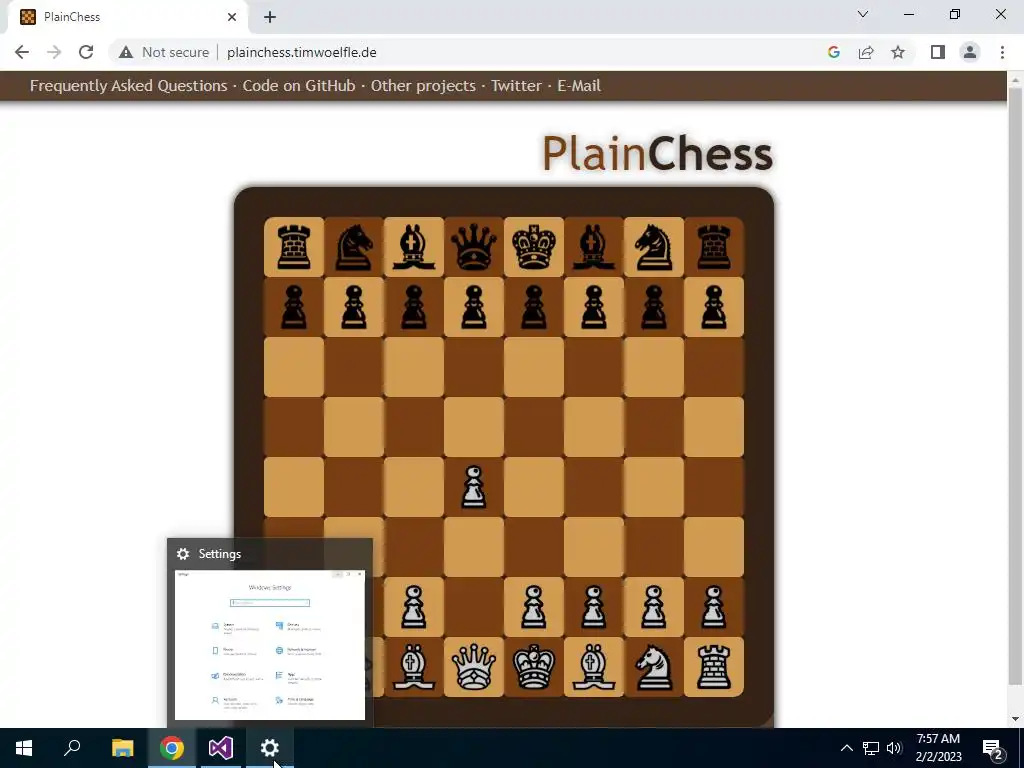Select the white pawn on d4
Image resolution: width=1024 pixels, height=768 pixels.
click(x=474, y=487)
